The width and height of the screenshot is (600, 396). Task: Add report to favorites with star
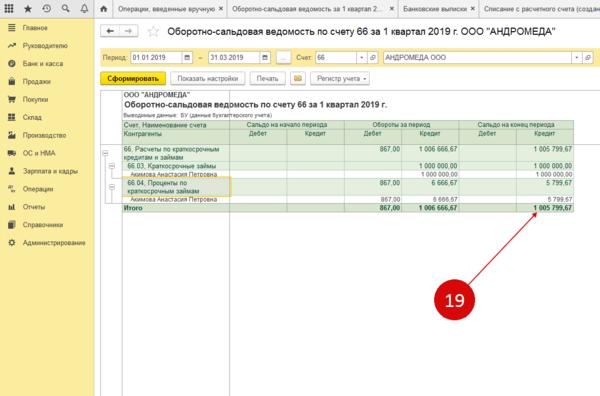coord(153,31)
